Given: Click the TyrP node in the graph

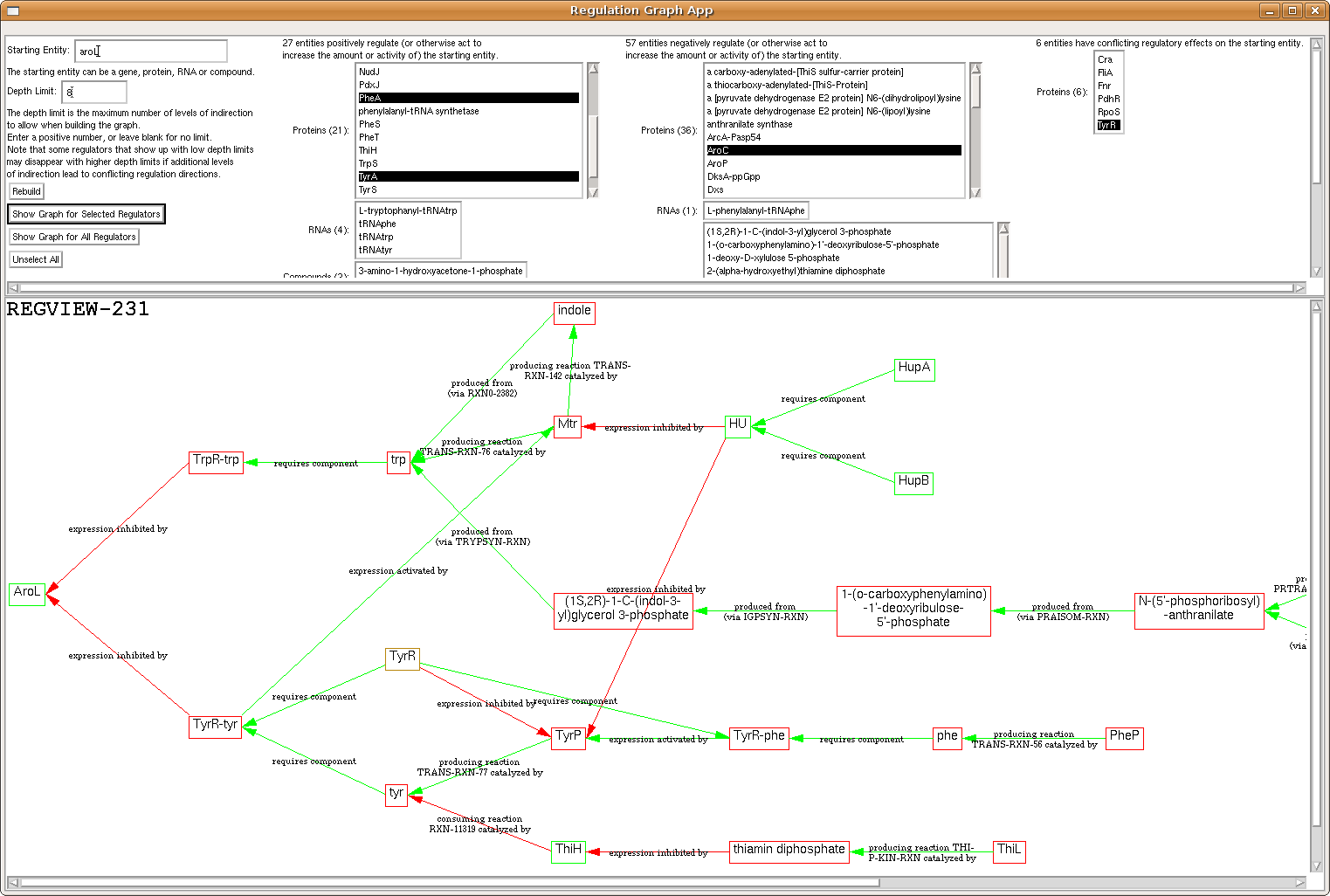Looking at the screenshot, I should (569, 738).
